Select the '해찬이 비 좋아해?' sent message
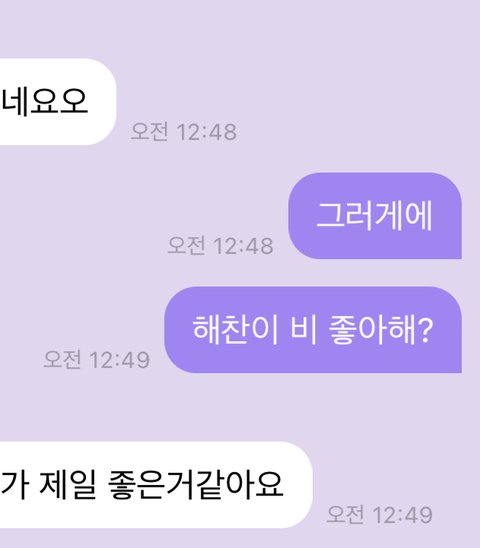Viewport: 480px width, 548px height. 313,330
